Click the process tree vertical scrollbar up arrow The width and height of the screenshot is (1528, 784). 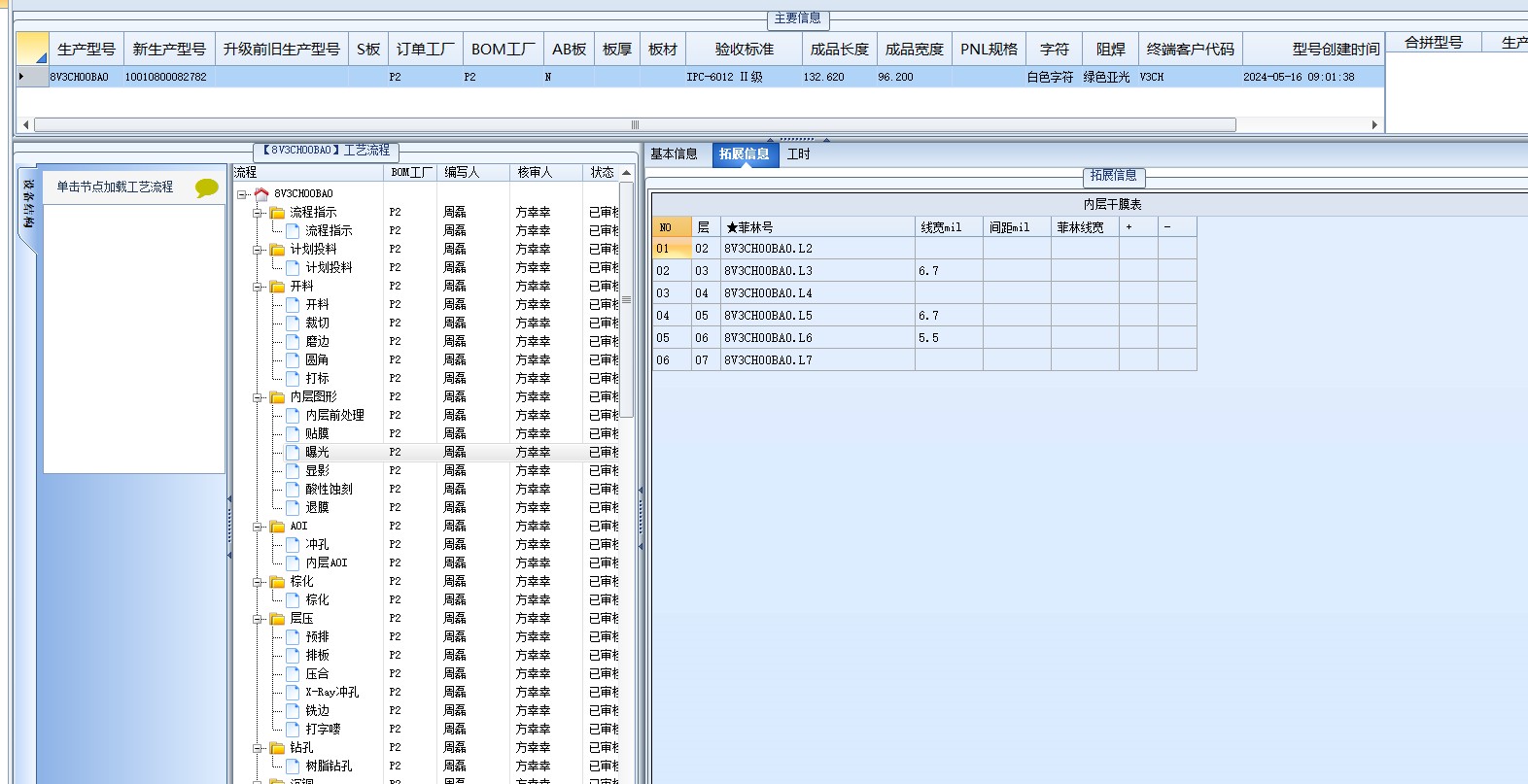[x=627, y=172]
